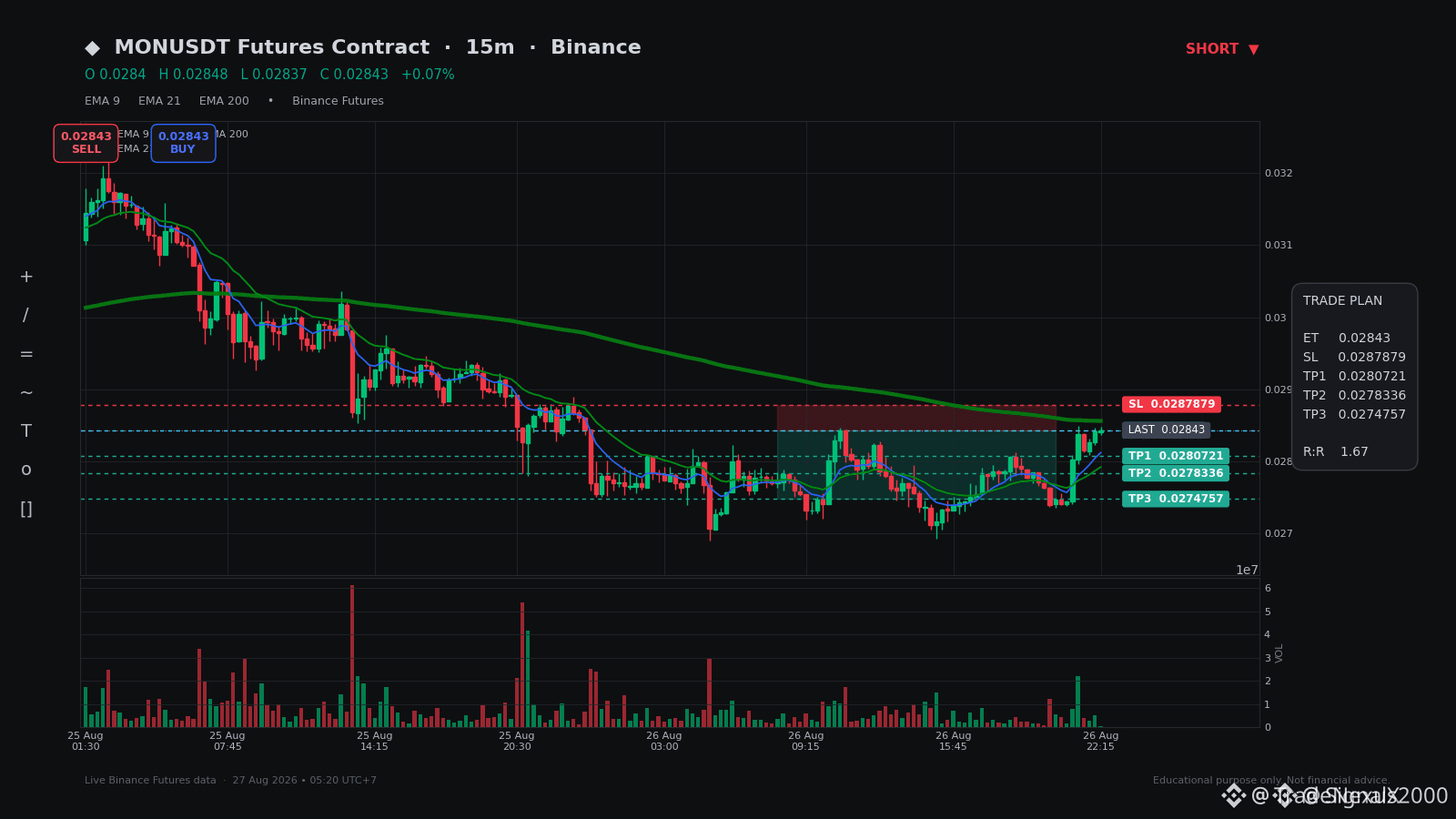Click the red stop-loss zone on the chart
Viewport: 1456px width, 819px height.
point(916,418)
